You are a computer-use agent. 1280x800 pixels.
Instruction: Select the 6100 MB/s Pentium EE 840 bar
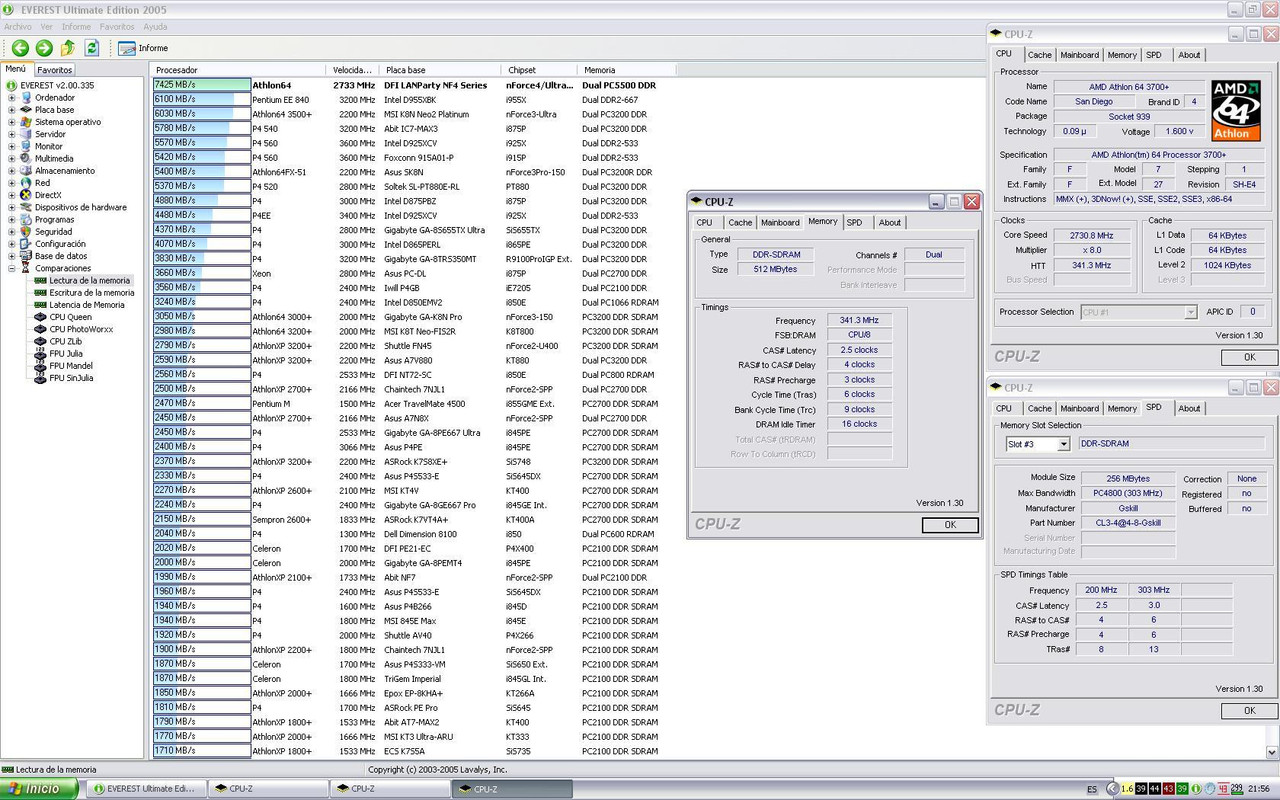coord(201,100)
